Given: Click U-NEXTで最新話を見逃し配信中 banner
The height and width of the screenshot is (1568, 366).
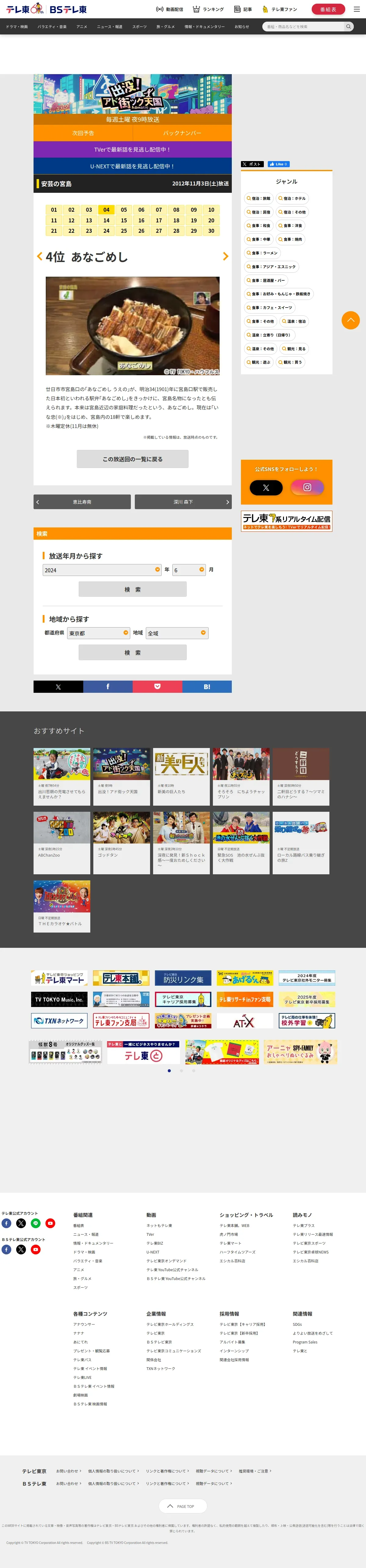Looking at the screenshot, I should (x=133, y=166).
